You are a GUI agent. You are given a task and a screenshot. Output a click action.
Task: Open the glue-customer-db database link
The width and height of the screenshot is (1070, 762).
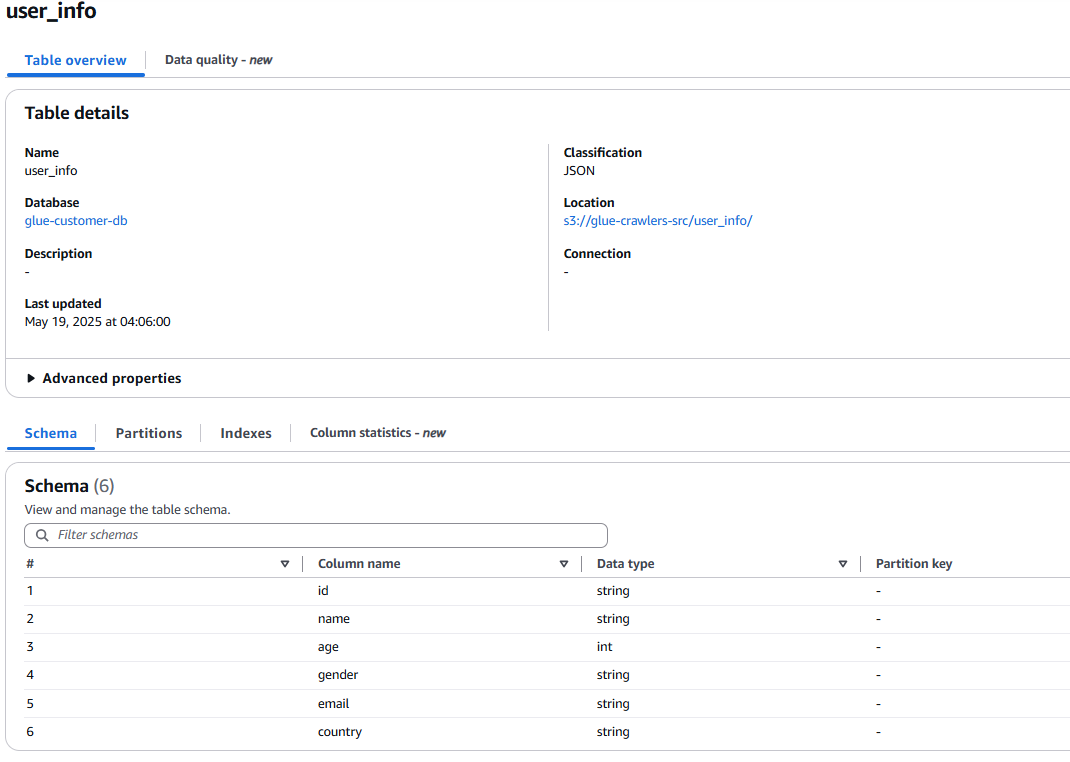point(76,221)
